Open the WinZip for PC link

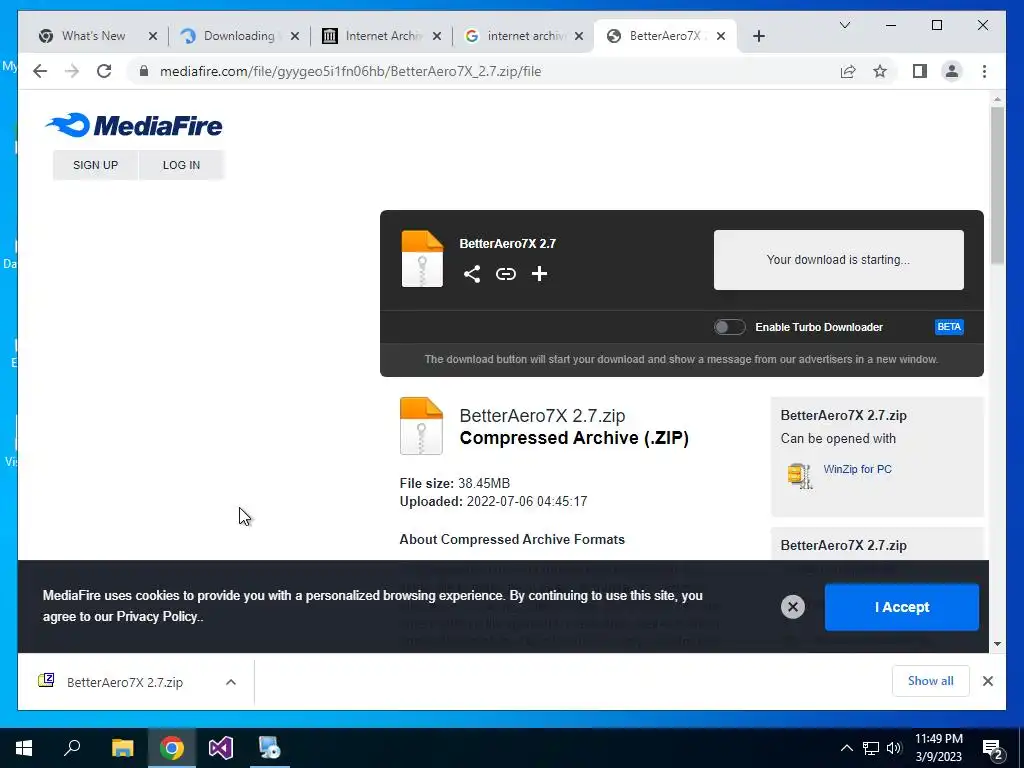click(x=857, y=469)
